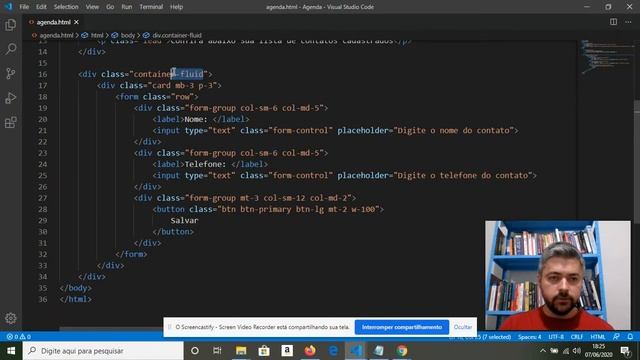The image size is (640, 360).
Task: Open Firefox from the taskbar
Action: (310, 351)
